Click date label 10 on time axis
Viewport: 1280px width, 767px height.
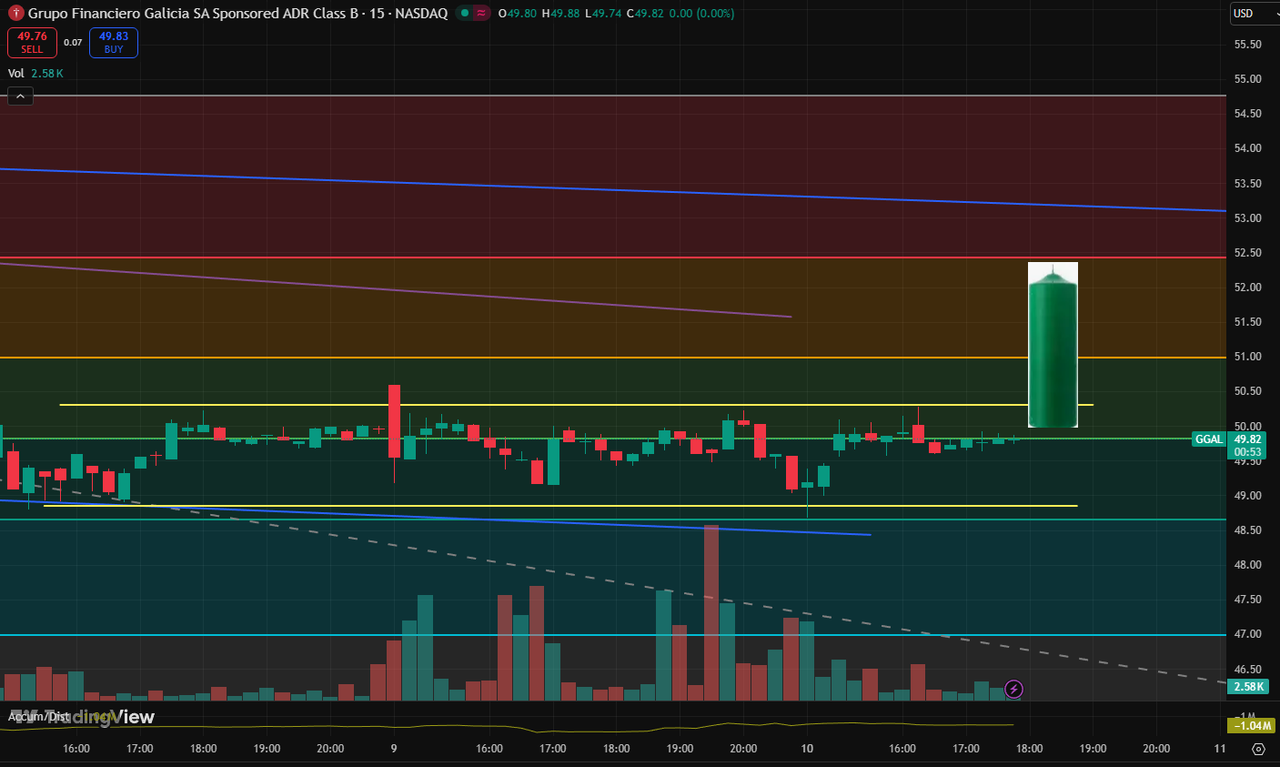pos(807,748)
